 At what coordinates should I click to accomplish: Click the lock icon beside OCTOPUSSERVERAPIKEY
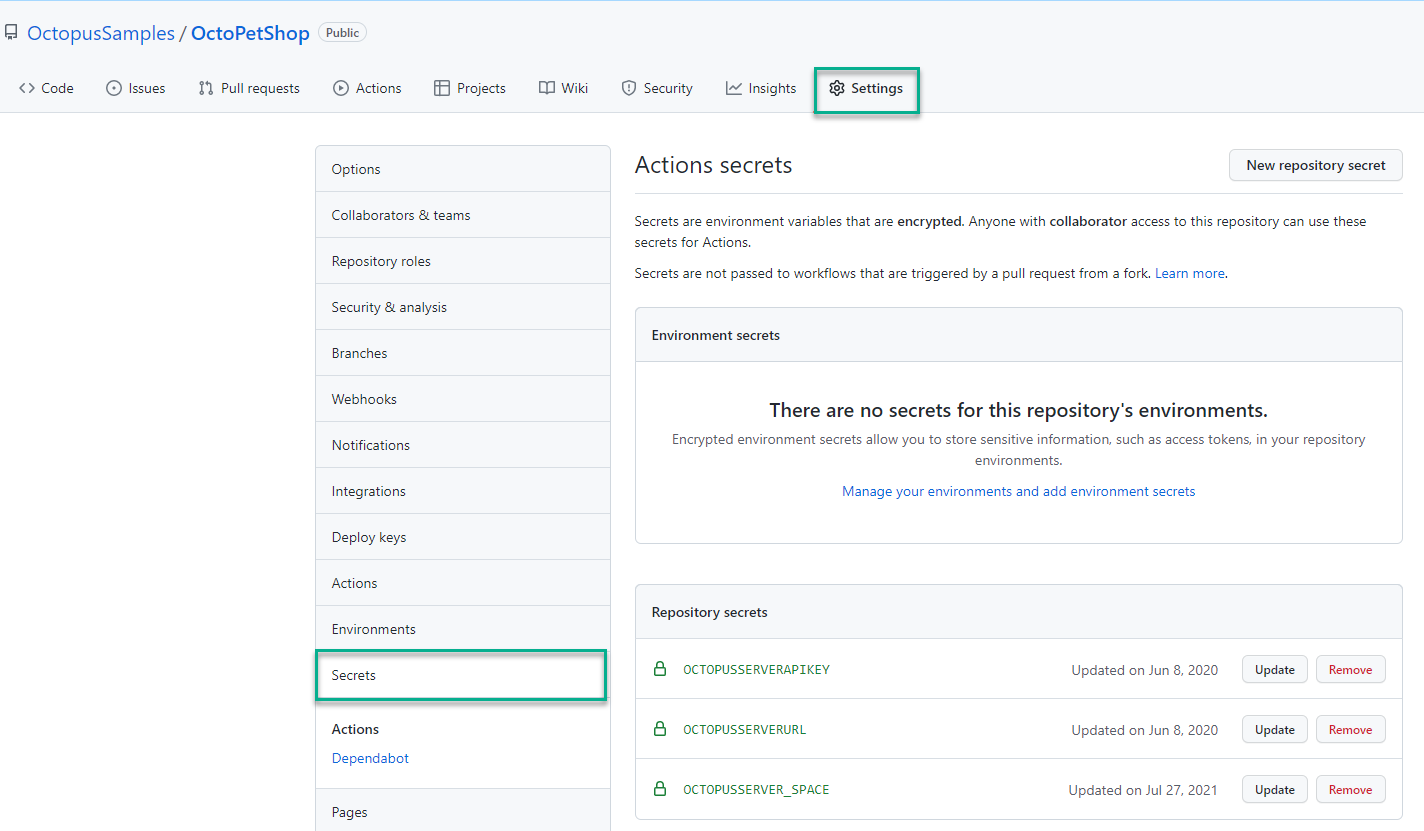[x=659, y=669]
